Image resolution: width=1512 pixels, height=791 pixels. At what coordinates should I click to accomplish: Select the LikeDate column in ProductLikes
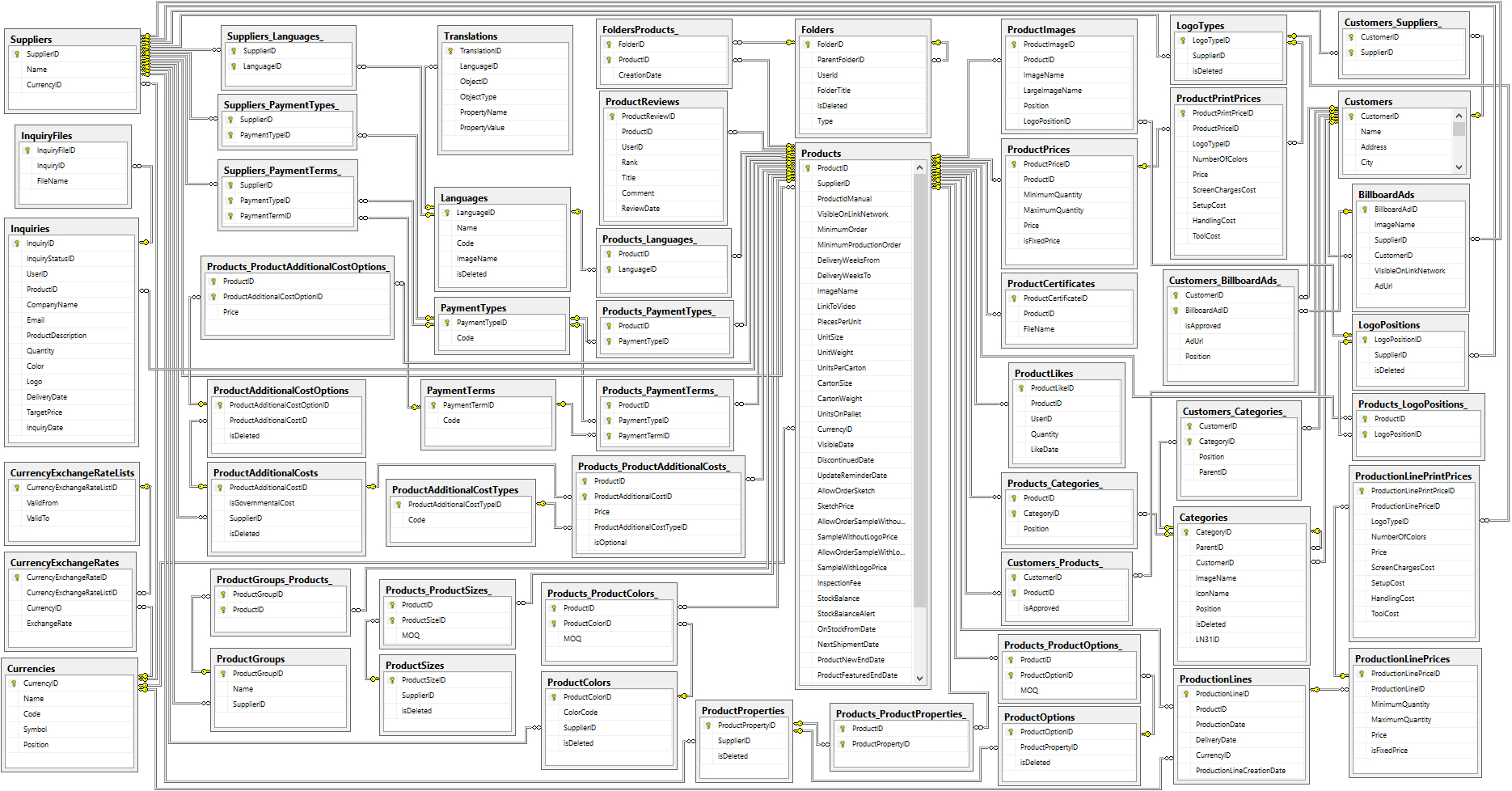[1068, 450]
